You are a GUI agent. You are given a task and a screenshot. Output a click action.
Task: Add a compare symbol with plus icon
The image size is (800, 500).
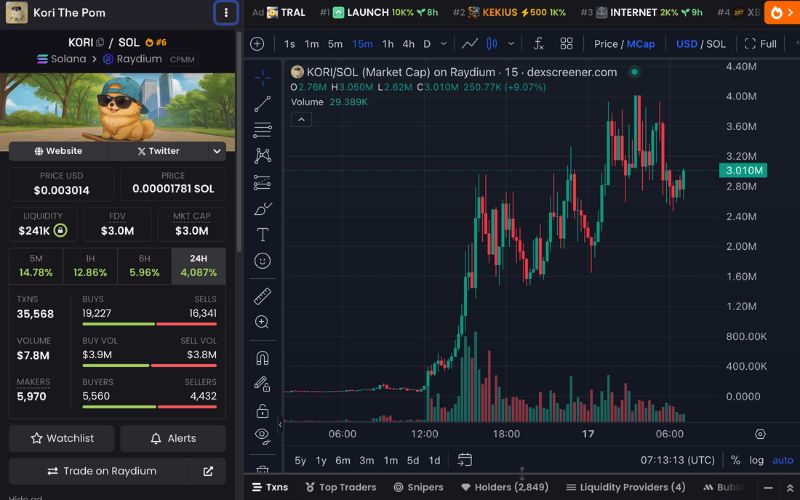[x=257, y=44]
